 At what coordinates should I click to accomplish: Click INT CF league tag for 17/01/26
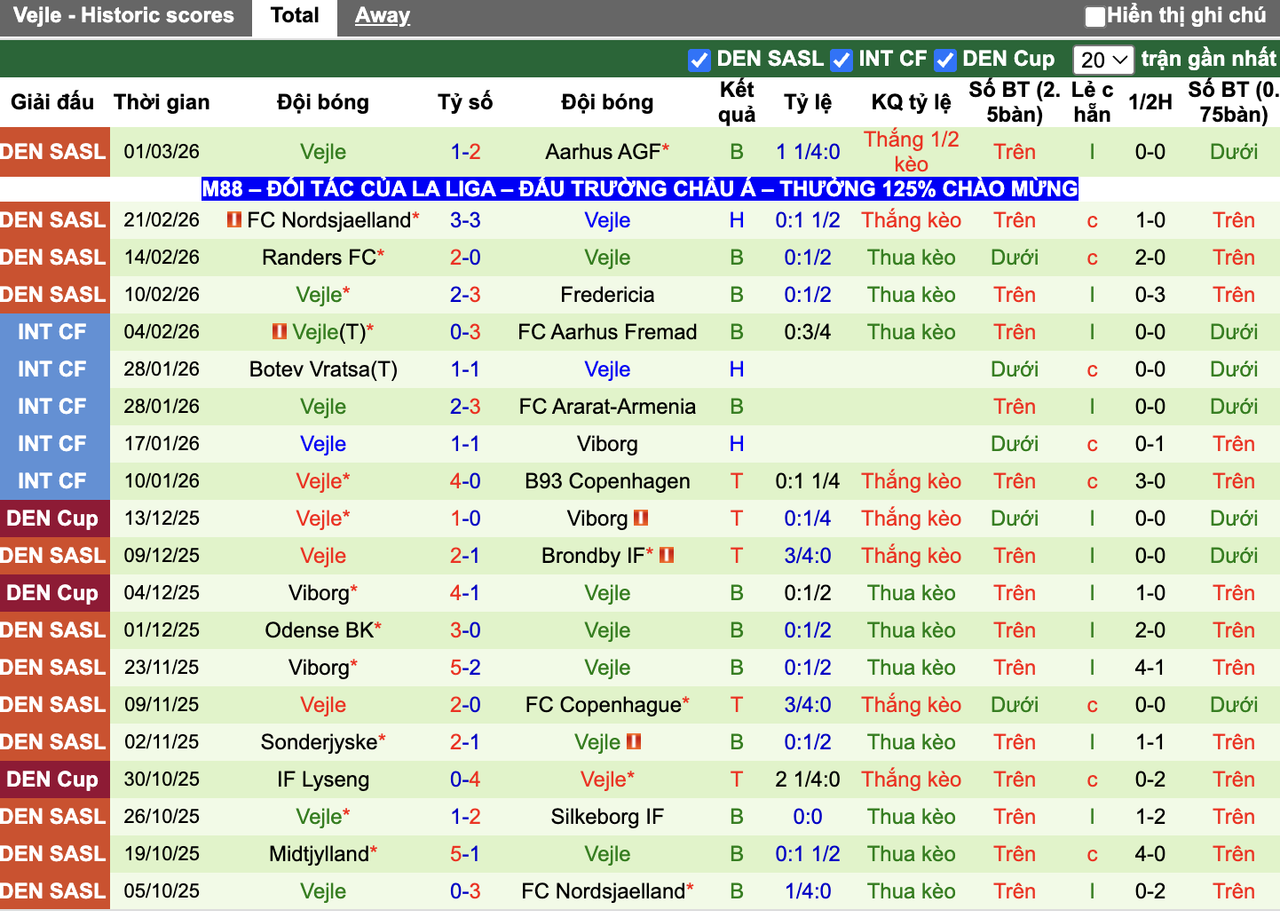[x=54, y=444]
